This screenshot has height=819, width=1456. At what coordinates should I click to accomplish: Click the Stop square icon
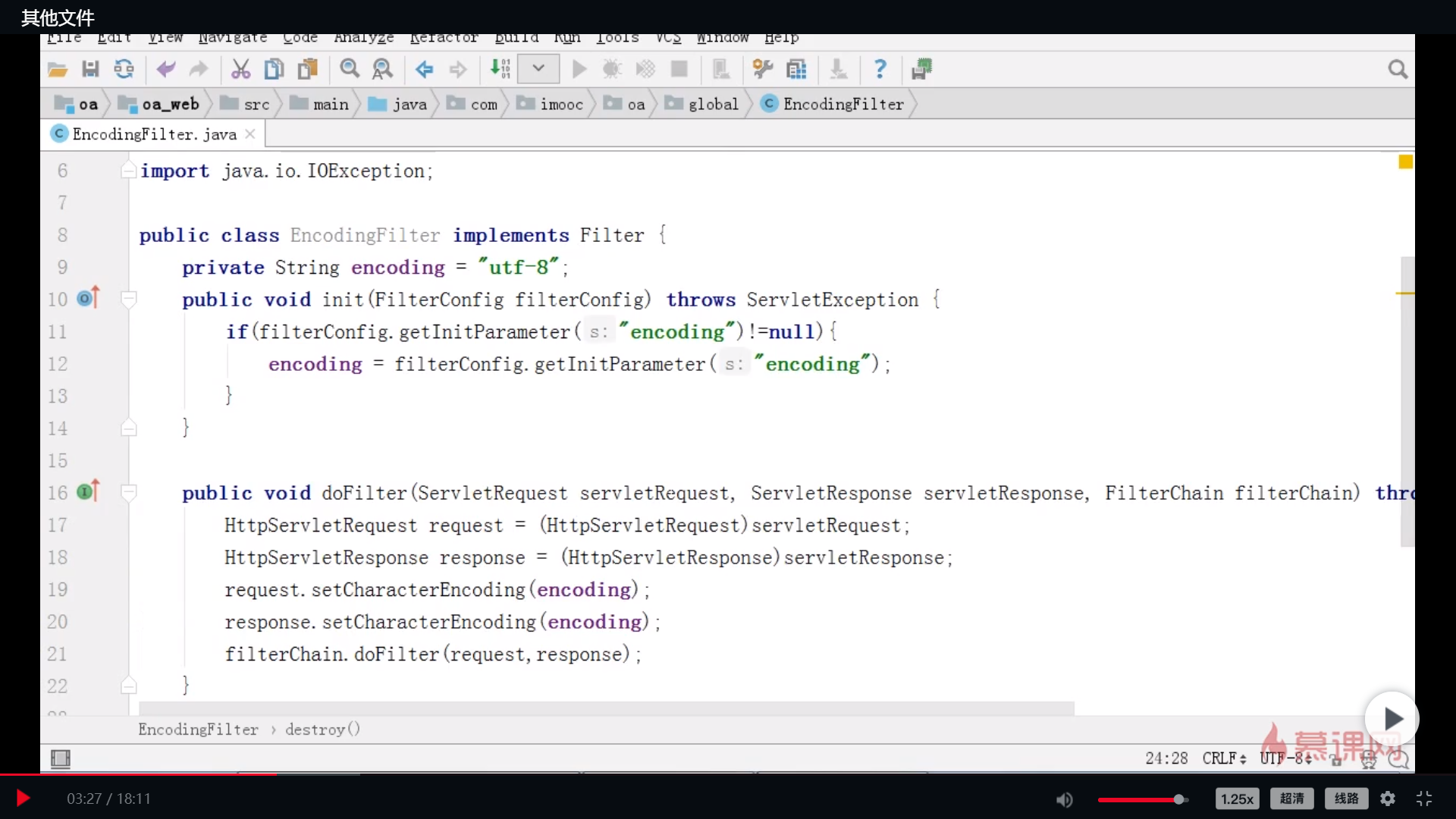[679, 70]
